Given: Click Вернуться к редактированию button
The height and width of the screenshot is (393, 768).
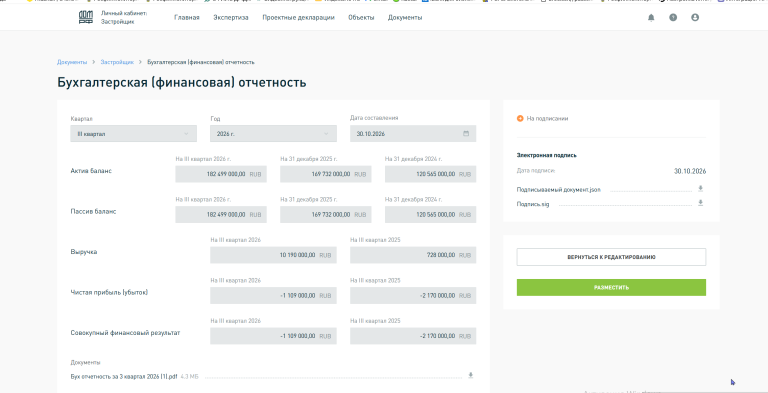Looking at the screenshot, I should 611,257.
